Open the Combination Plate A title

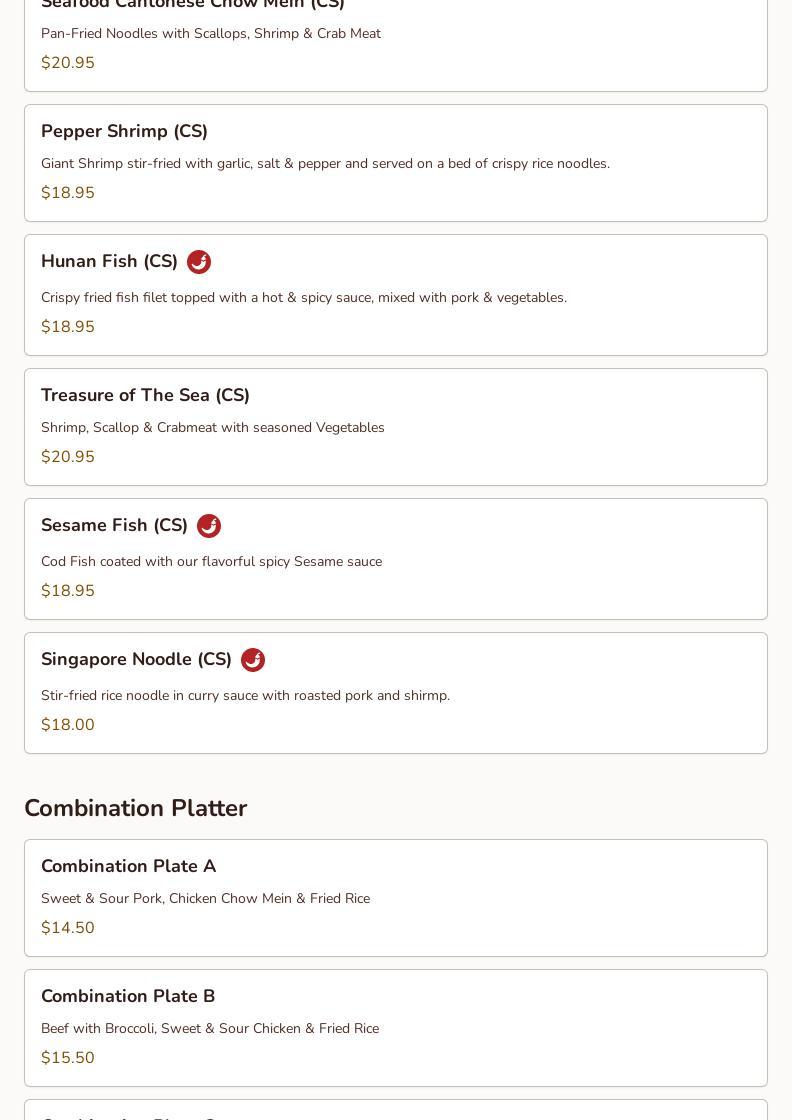pyautogui.click(x=128, y=866)
